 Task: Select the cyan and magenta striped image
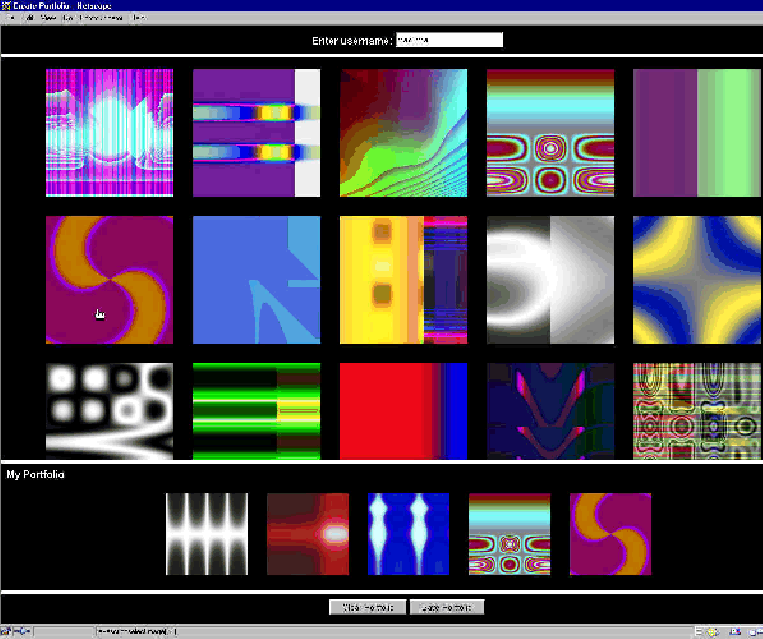click(x=109, y=133)
